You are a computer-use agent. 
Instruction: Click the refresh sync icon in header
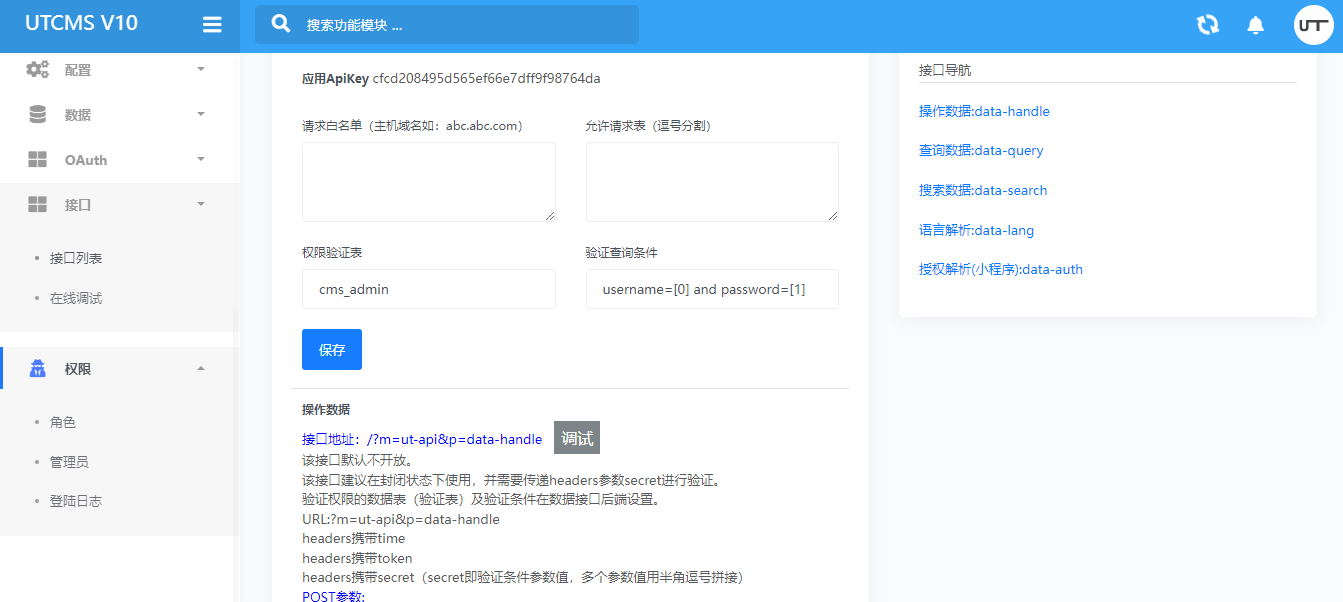(x=1207, y=25)
